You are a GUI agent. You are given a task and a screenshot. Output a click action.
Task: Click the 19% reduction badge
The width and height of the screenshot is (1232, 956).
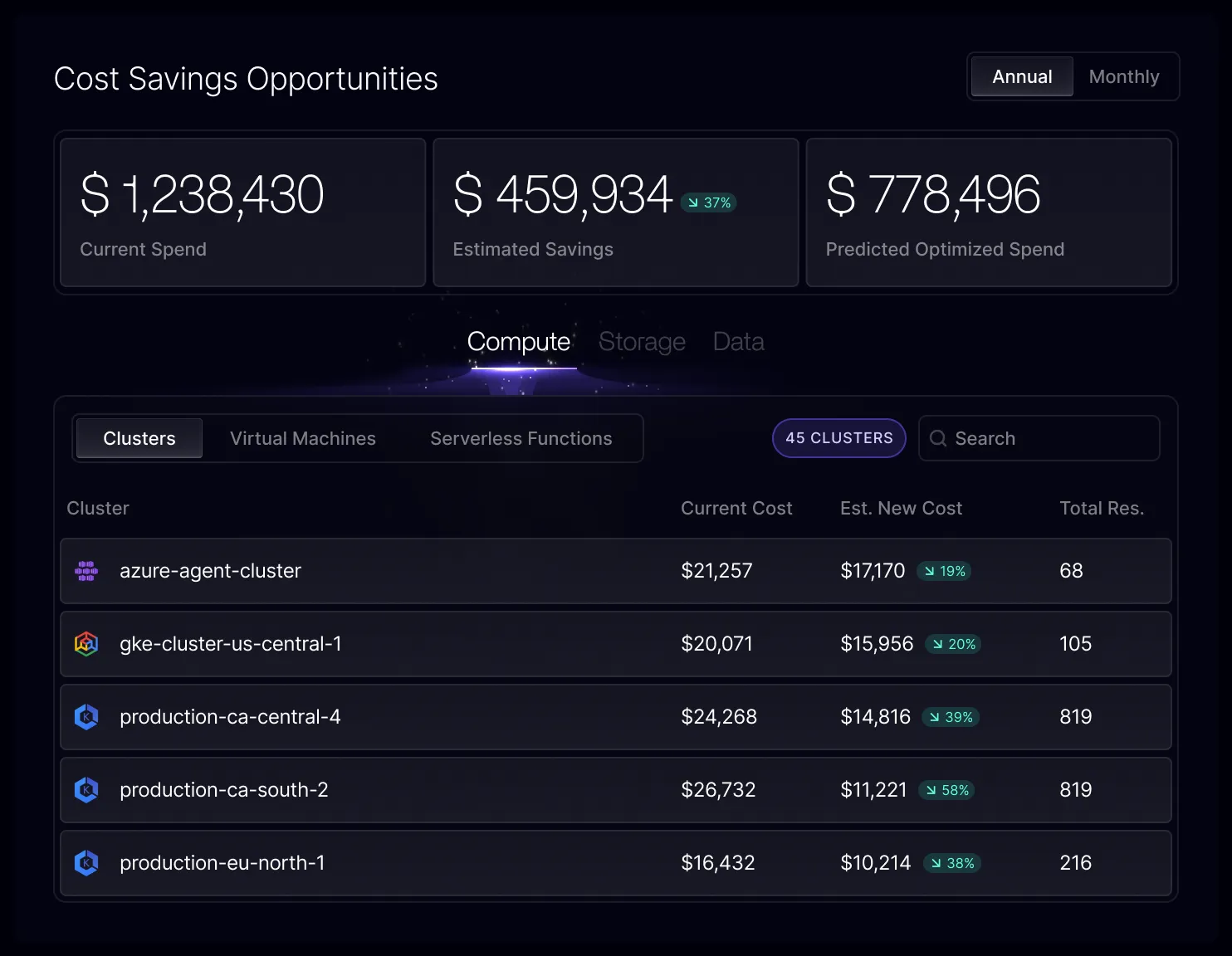point(944,571)
